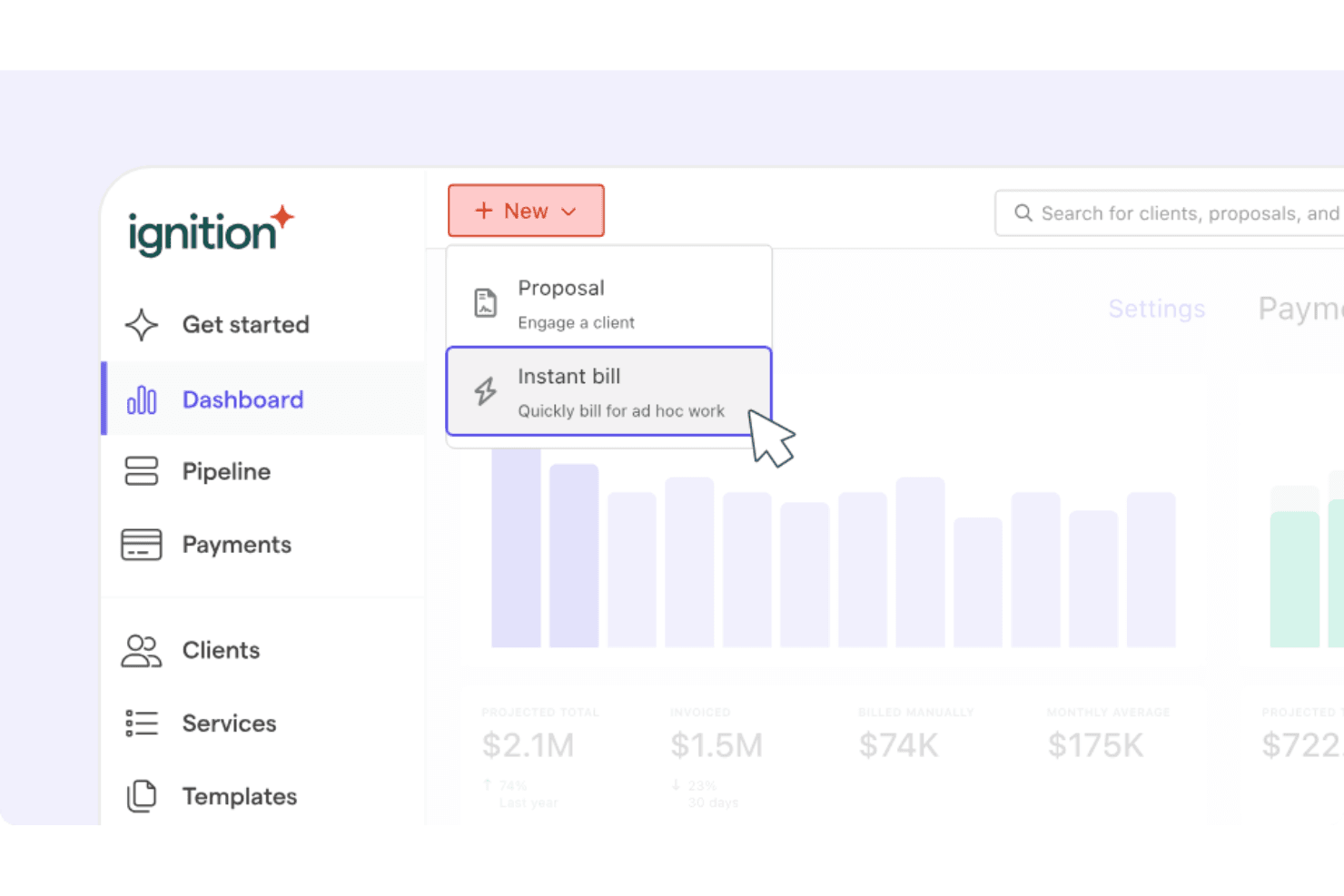The width and height of the screenshot is (1344, 896).
Task: Click the Instant bill lightning icon
Action: coord(486,391)
